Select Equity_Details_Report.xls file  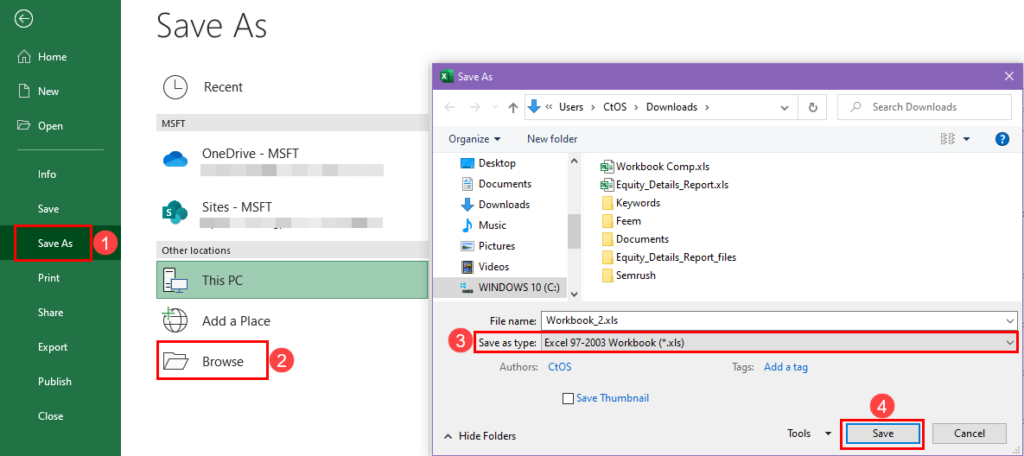(x=664, y=184)
